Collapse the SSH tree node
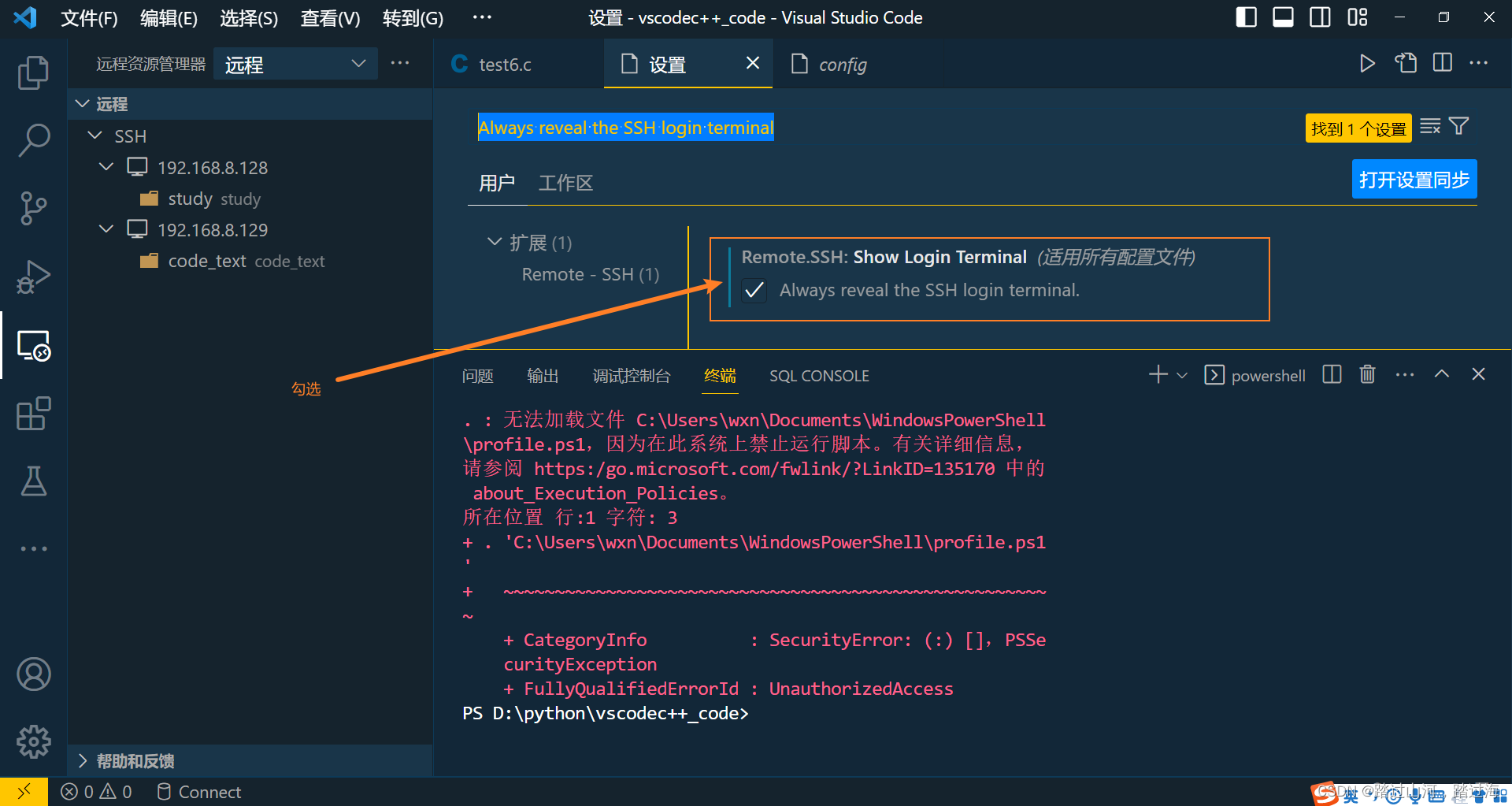1512x806 pixels. 95,136
